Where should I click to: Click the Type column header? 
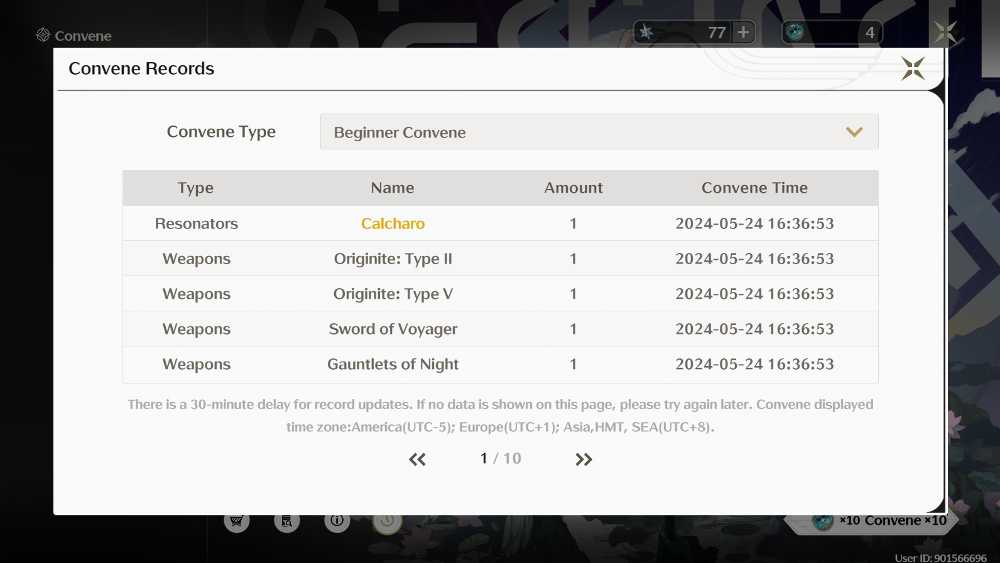click(x=196, y=188)
